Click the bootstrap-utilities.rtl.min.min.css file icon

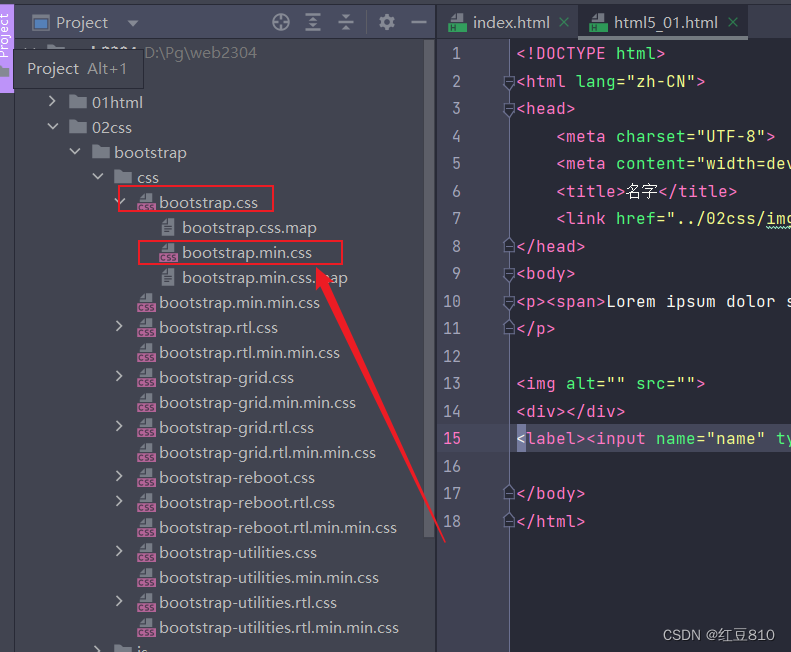tap(146, 628)
